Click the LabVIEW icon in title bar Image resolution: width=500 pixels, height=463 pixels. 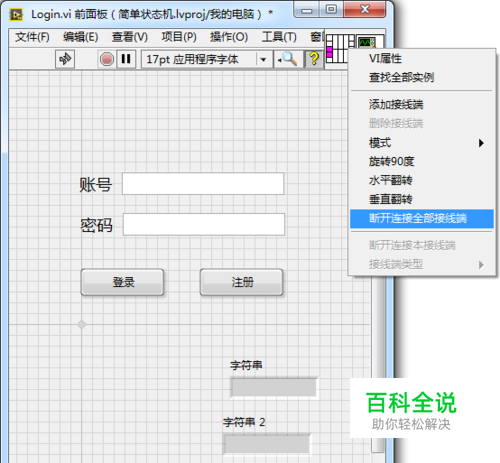[x=16, y=15]
